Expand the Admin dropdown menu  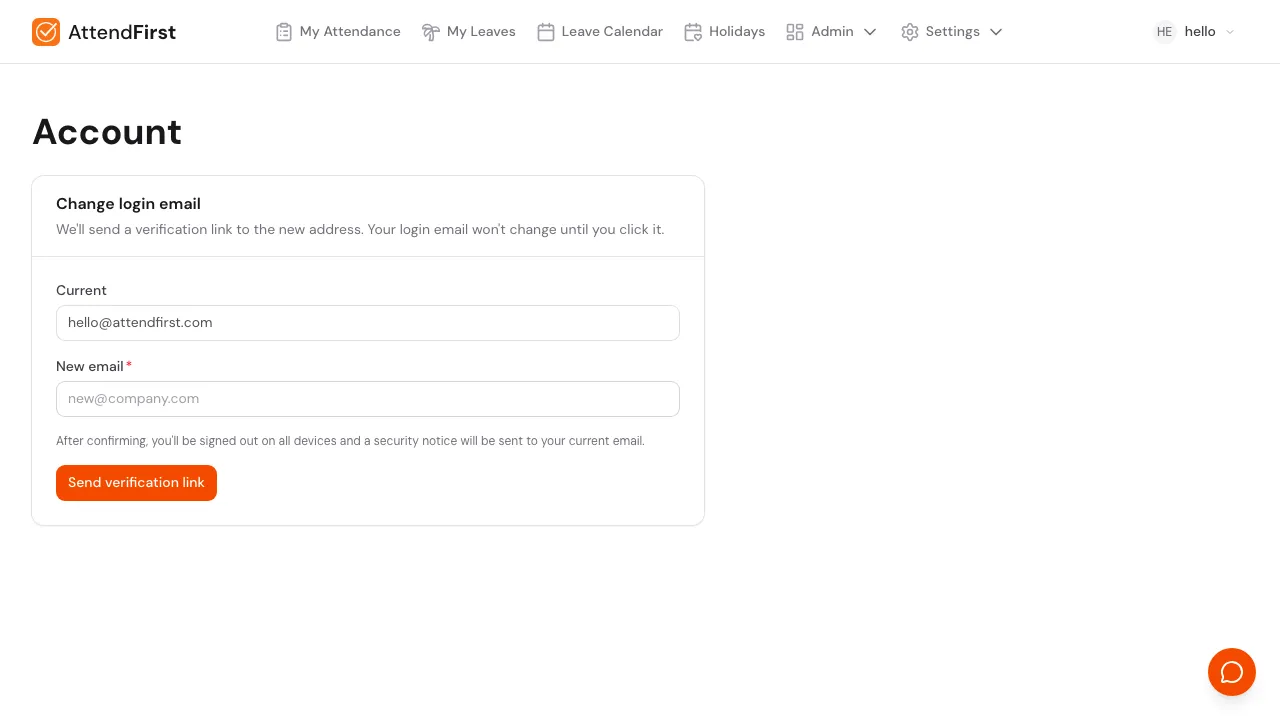coord(870,32)
